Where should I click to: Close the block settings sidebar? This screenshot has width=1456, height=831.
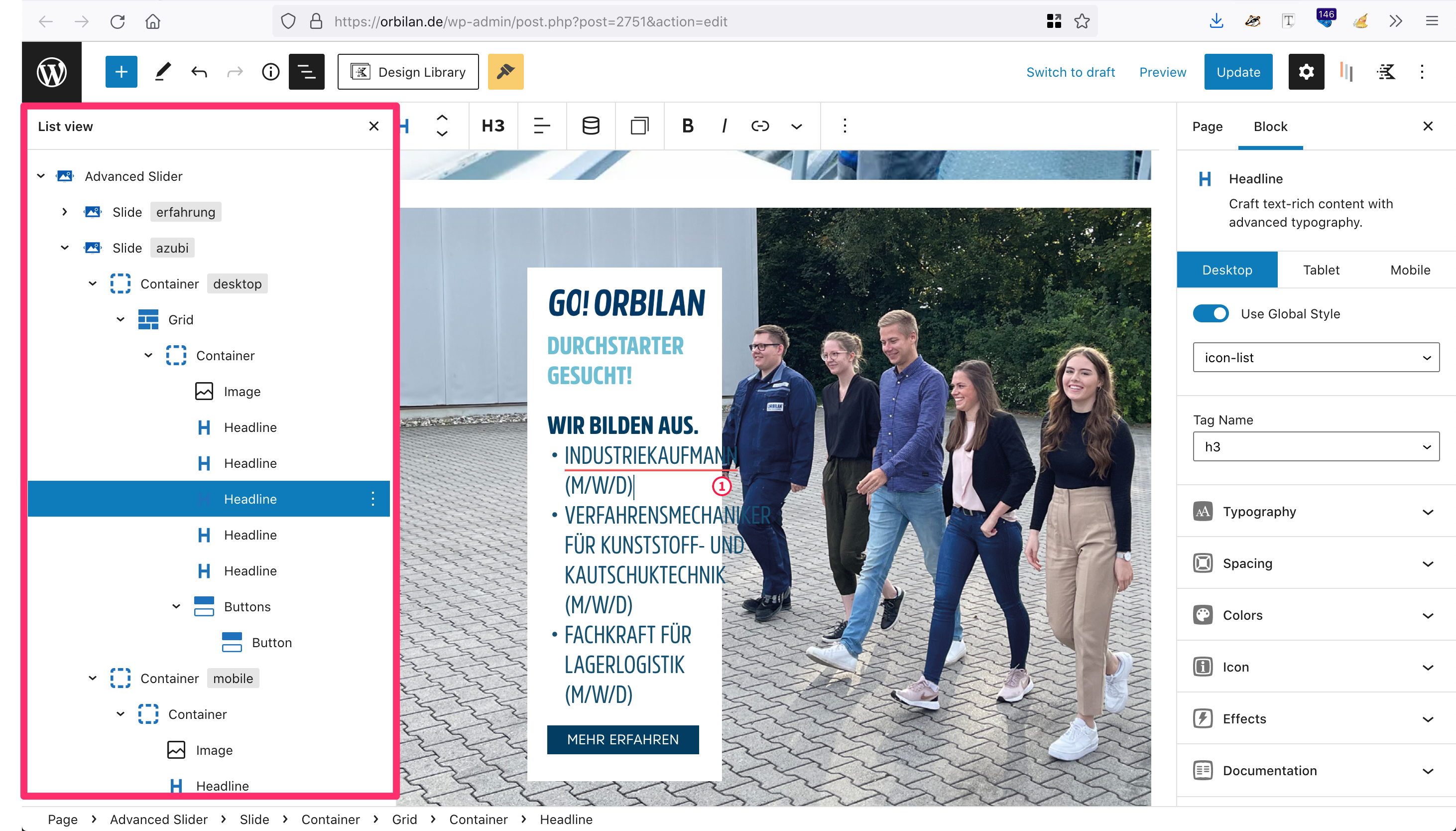1428,126
